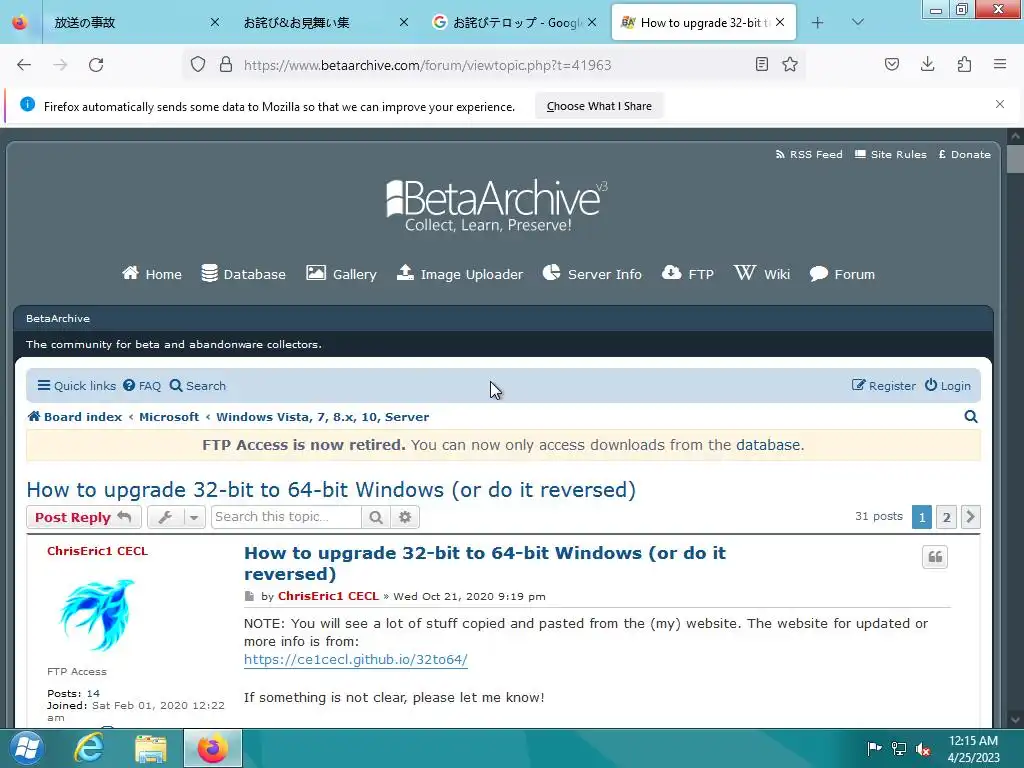This screenshot has height=768, width=1024.
Task: Click current page 1 button
Action: coord(921,517)
